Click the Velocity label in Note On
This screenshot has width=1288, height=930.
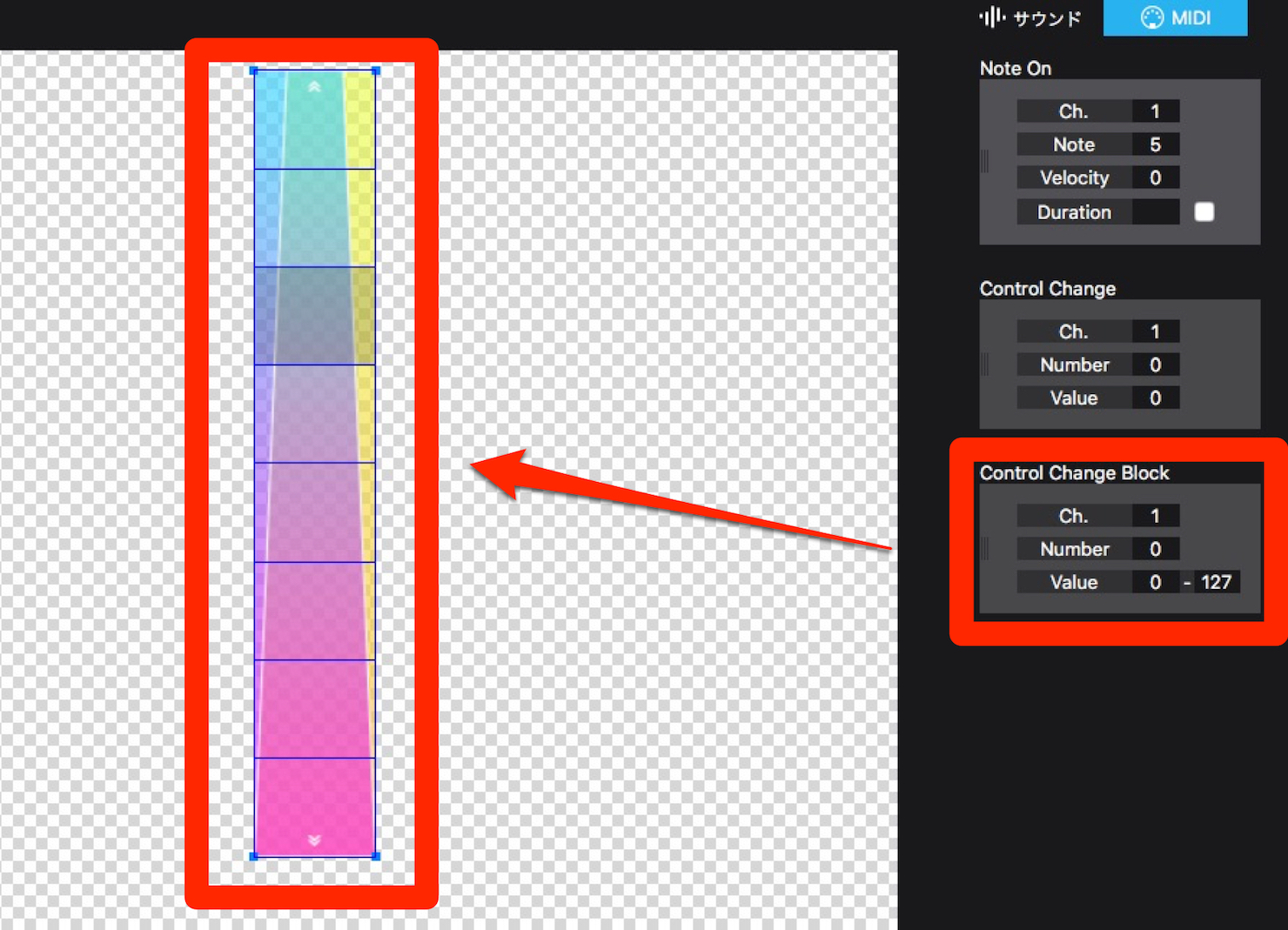click(1075, 177)
